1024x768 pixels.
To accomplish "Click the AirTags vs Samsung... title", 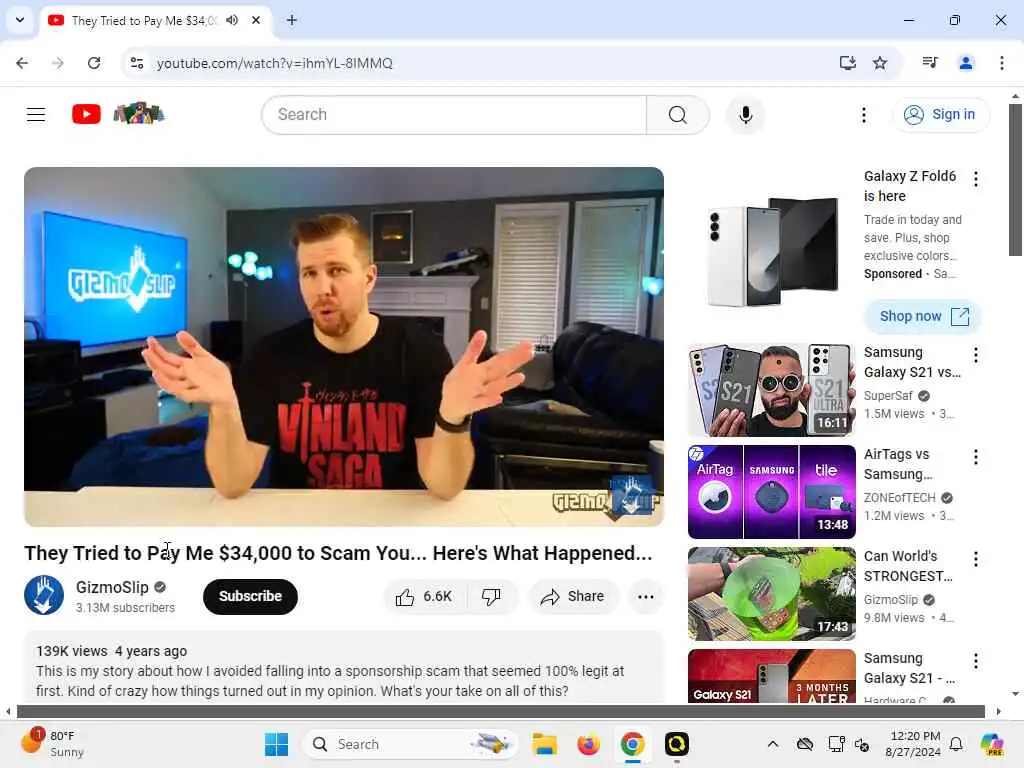I will 897,464.
